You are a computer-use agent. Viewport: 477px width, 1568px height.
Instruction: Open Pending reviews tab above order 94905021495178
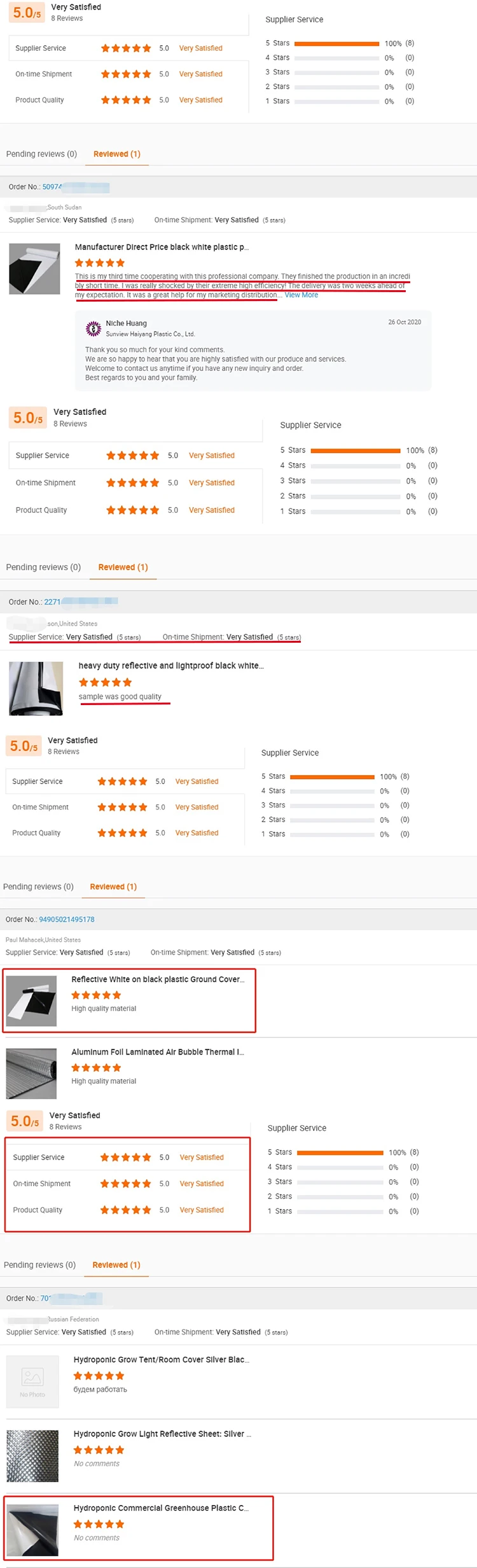coord(38,886)
